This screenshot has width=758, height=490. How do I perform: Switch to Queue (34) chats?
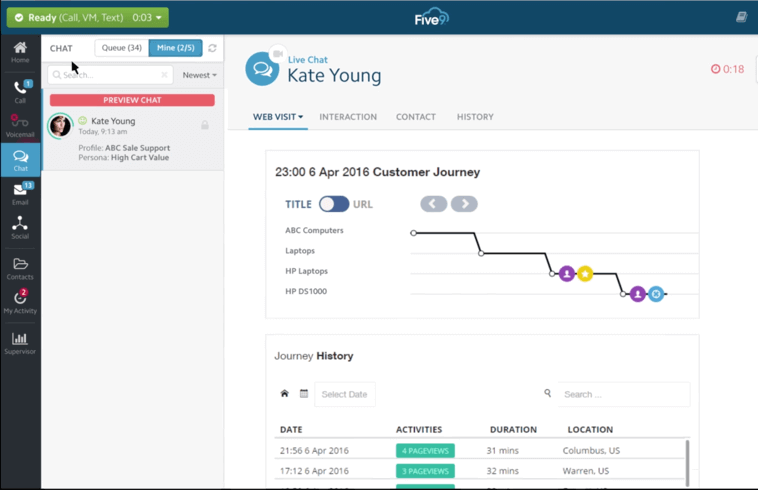(x=121, y=48)
